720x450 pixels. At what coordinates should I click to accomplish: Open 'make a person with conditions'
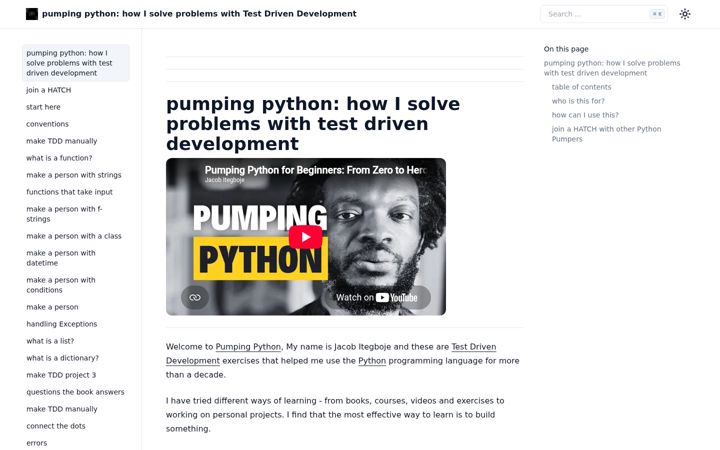click(61, 285)
